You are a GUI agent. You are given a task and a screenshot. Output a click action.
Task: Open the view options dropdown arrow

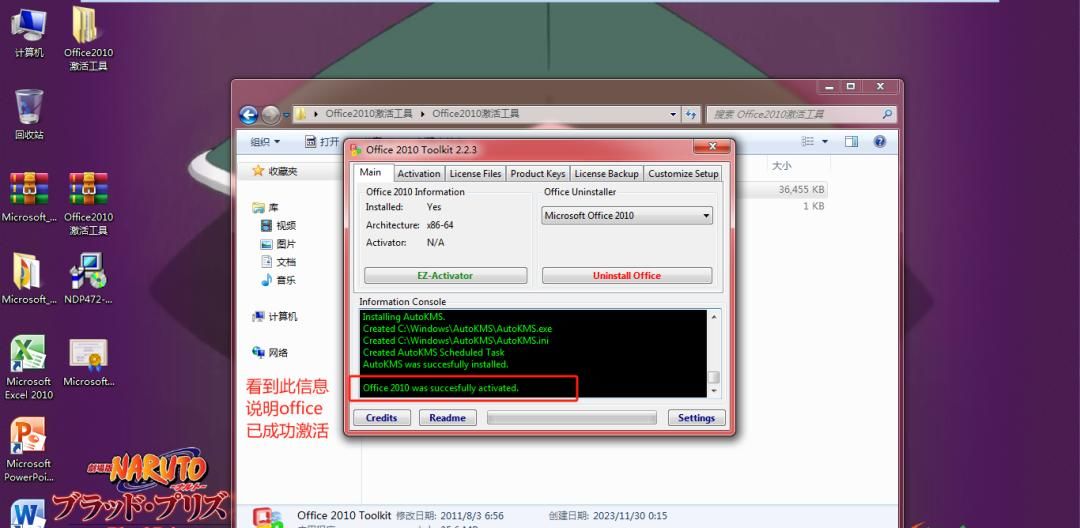click(824, 141)
